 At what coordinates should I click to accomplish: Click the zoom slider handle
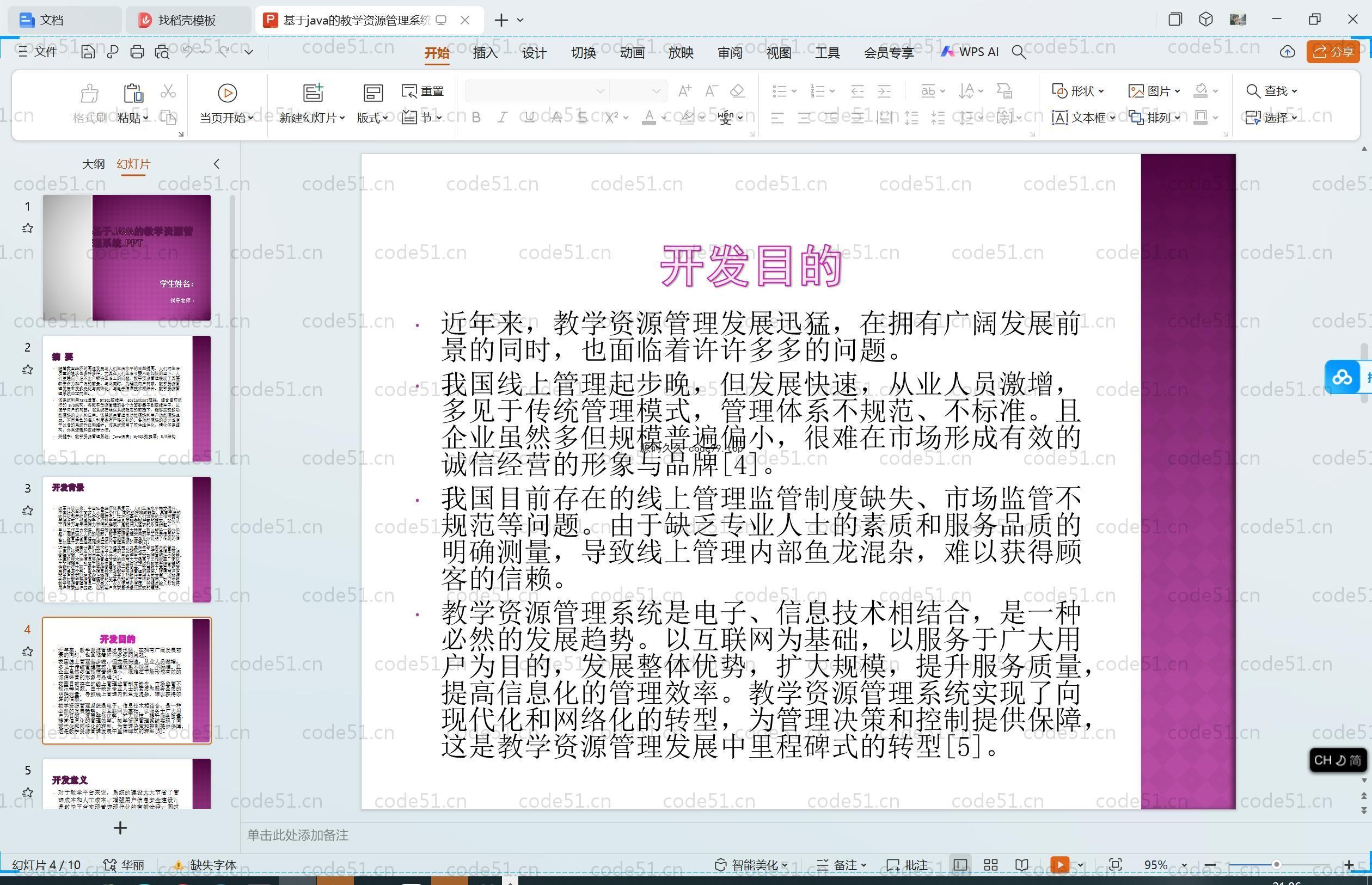1277,865
